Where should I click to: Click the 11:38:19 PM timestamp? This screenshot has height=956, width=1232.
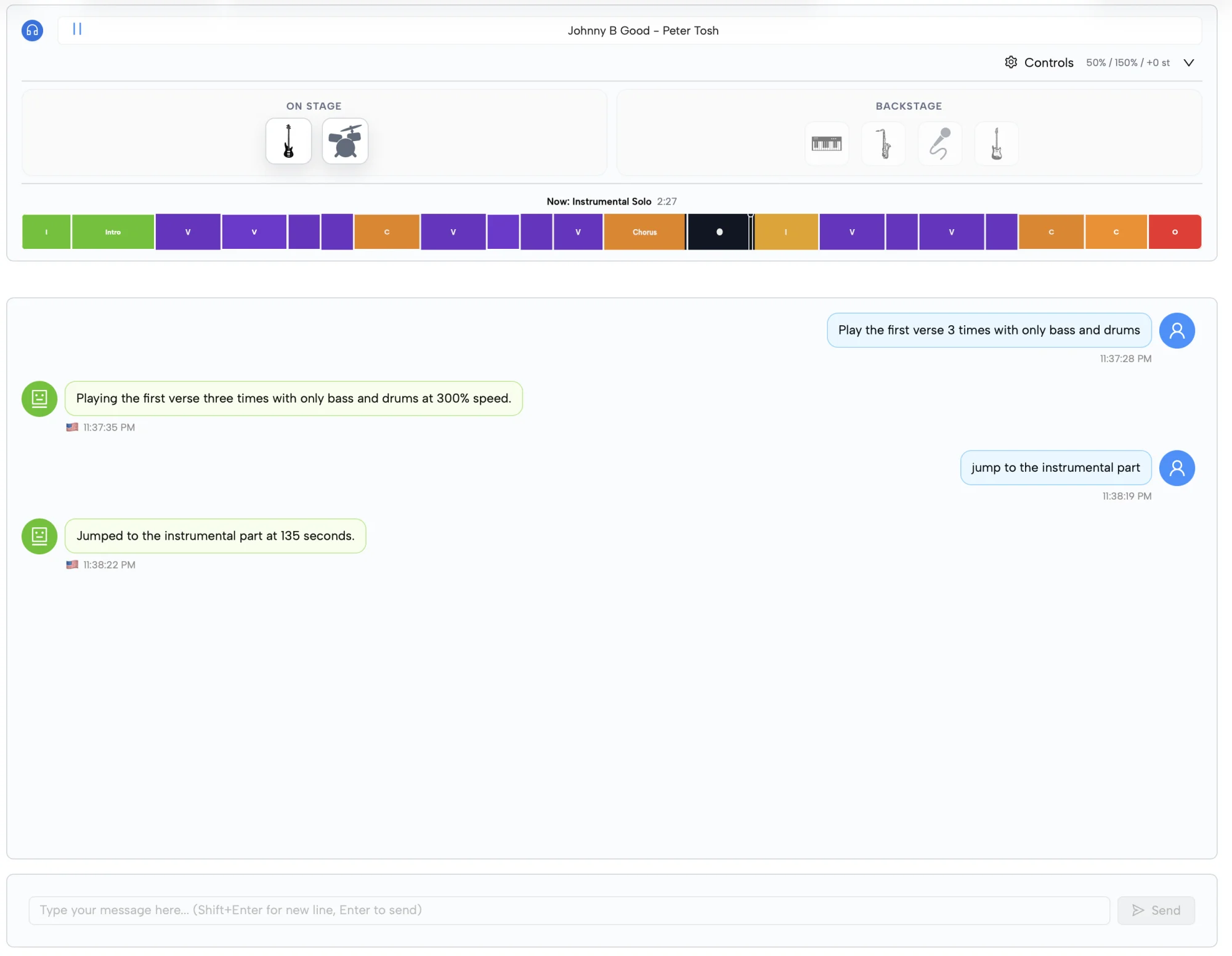point(1127,496)
